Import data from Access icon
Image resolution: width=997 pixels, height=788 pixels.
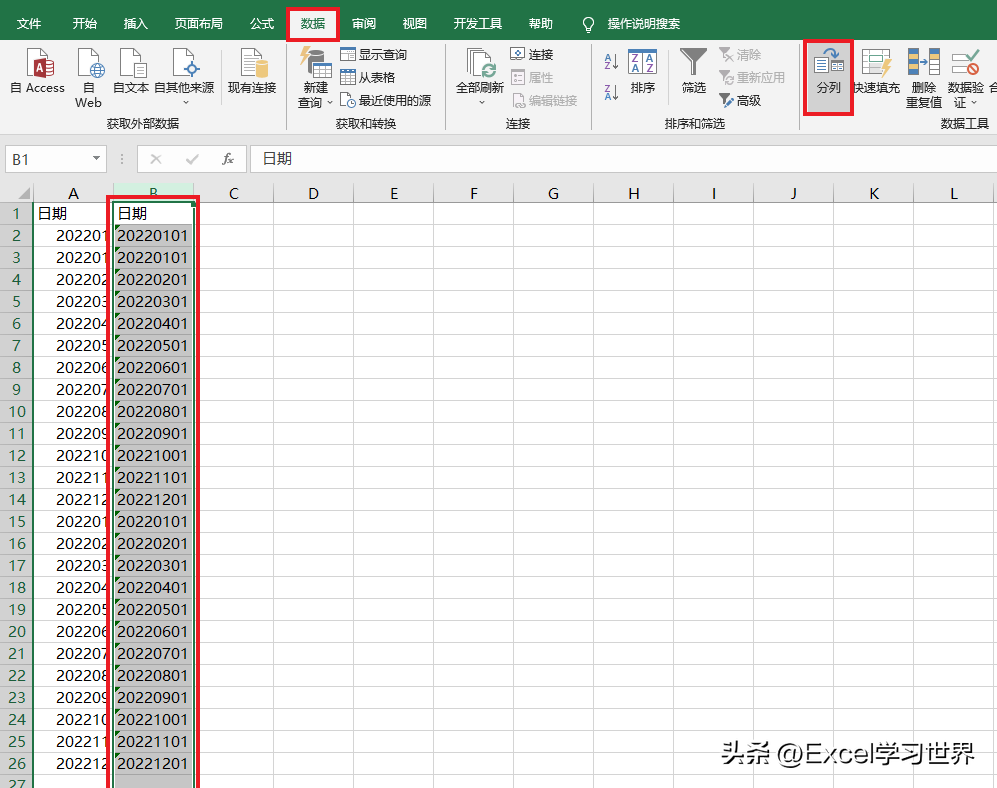(x=38, y=71)
